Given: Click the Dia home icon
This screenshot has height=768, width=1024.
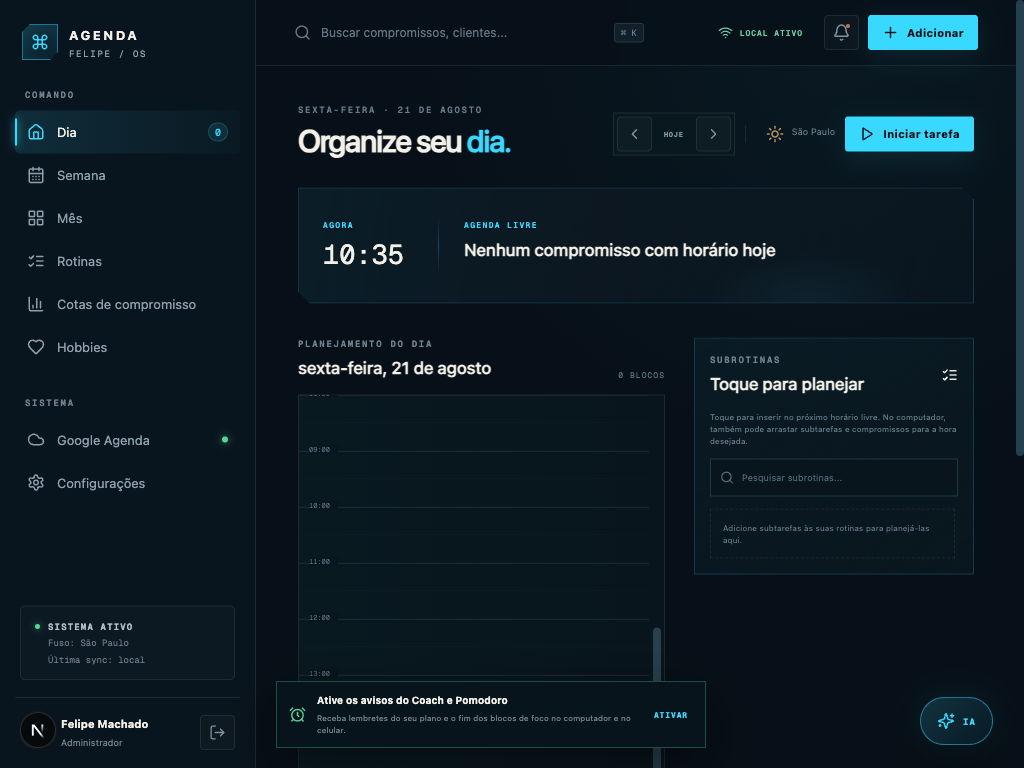Looking at the screenshot, I should click(36, 132).
